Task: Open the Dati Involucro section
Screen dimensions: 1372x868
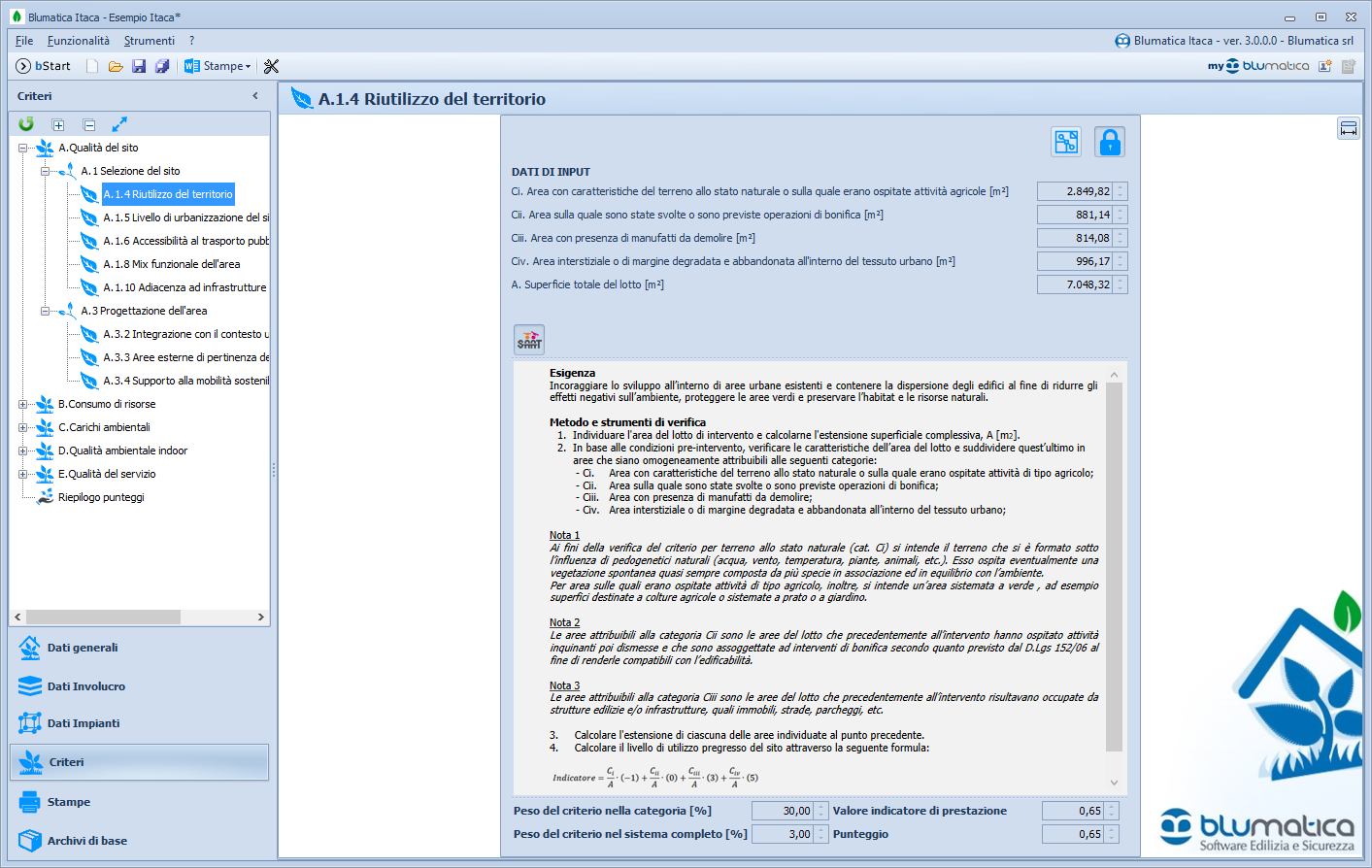Action: (x=139, y=686)
